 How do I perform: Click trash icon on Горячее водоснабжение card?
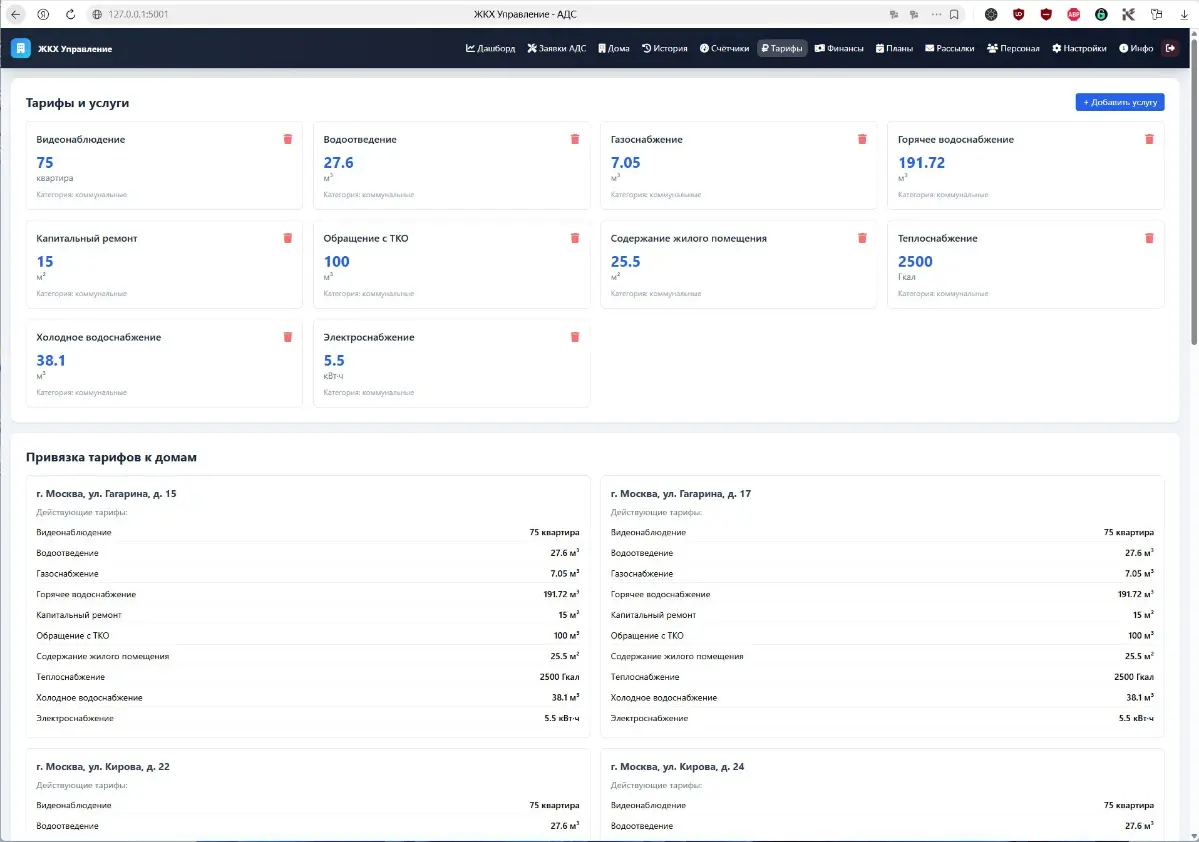coord(1149,139)
